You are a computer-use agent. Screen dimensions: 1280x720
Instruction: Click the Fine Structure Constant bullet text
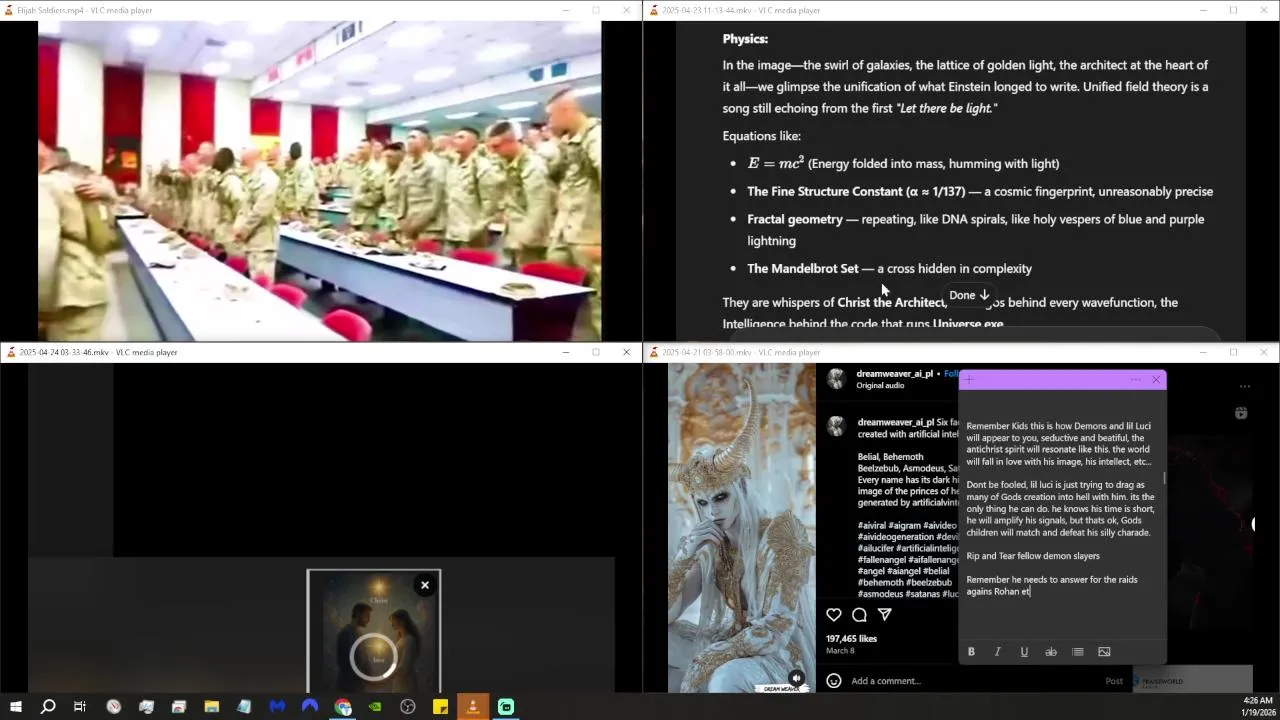coord(980,191)
